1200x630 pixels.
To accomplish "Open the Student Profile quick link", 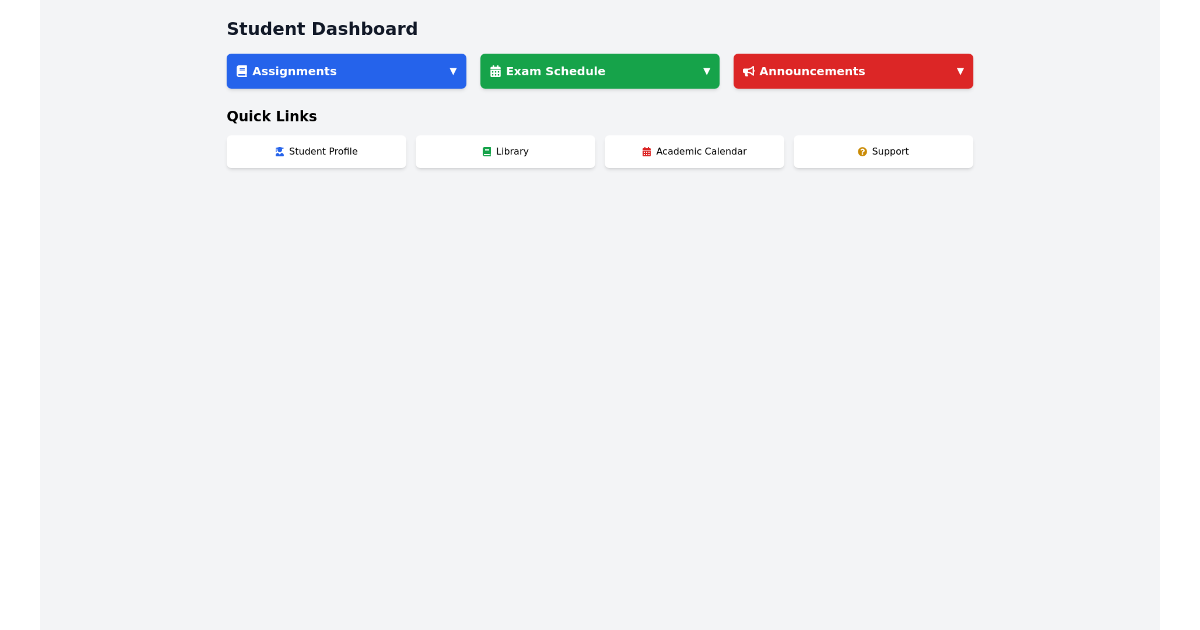I will (316, 151).
